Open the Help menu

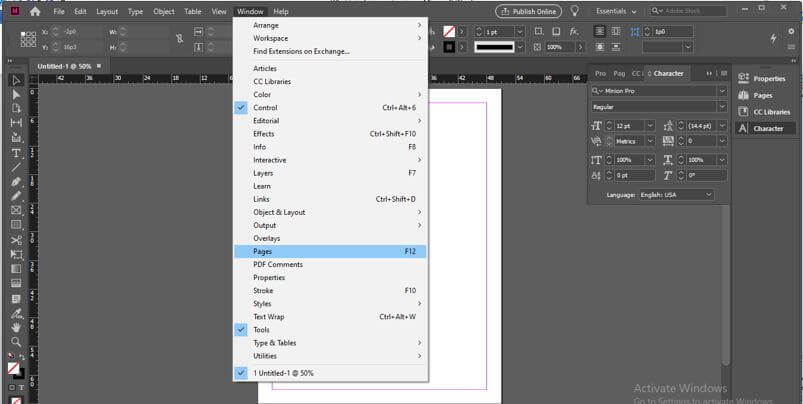click(281, 11)
